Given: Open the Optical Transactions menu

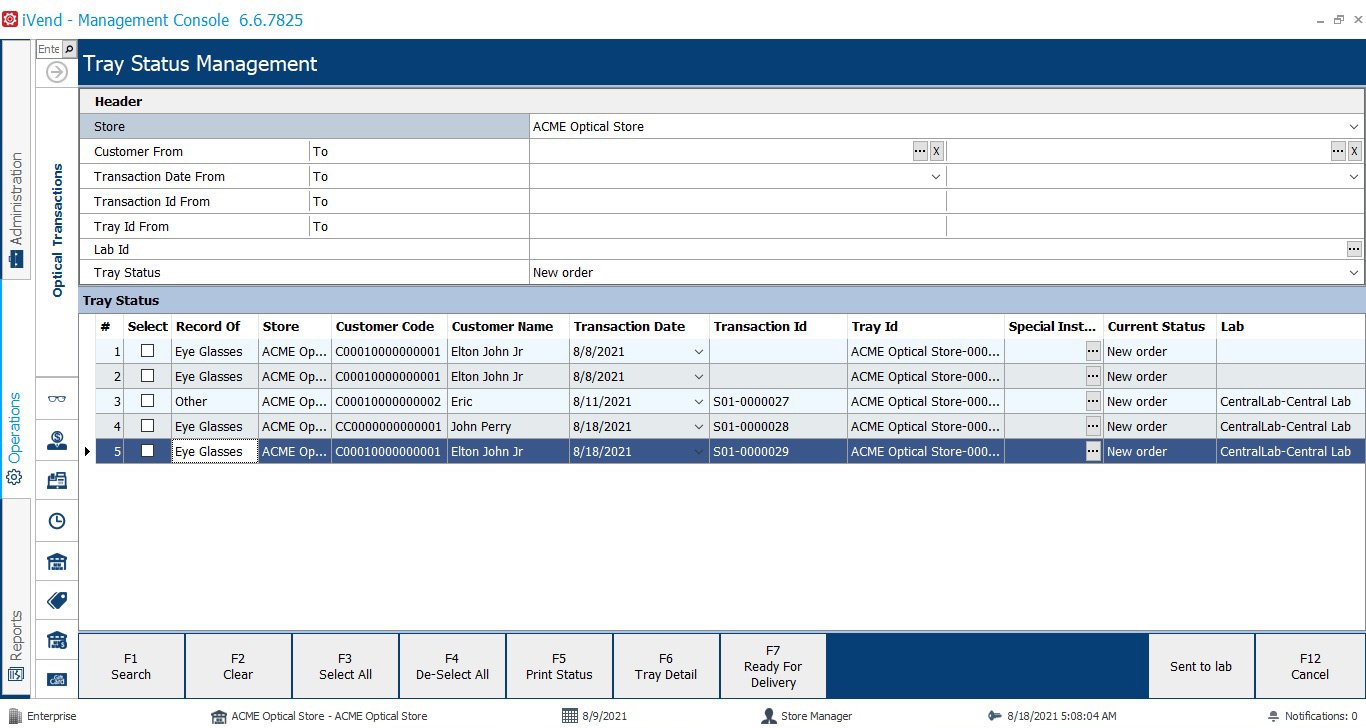Looking at the screenshot, I should coord(59,215).
